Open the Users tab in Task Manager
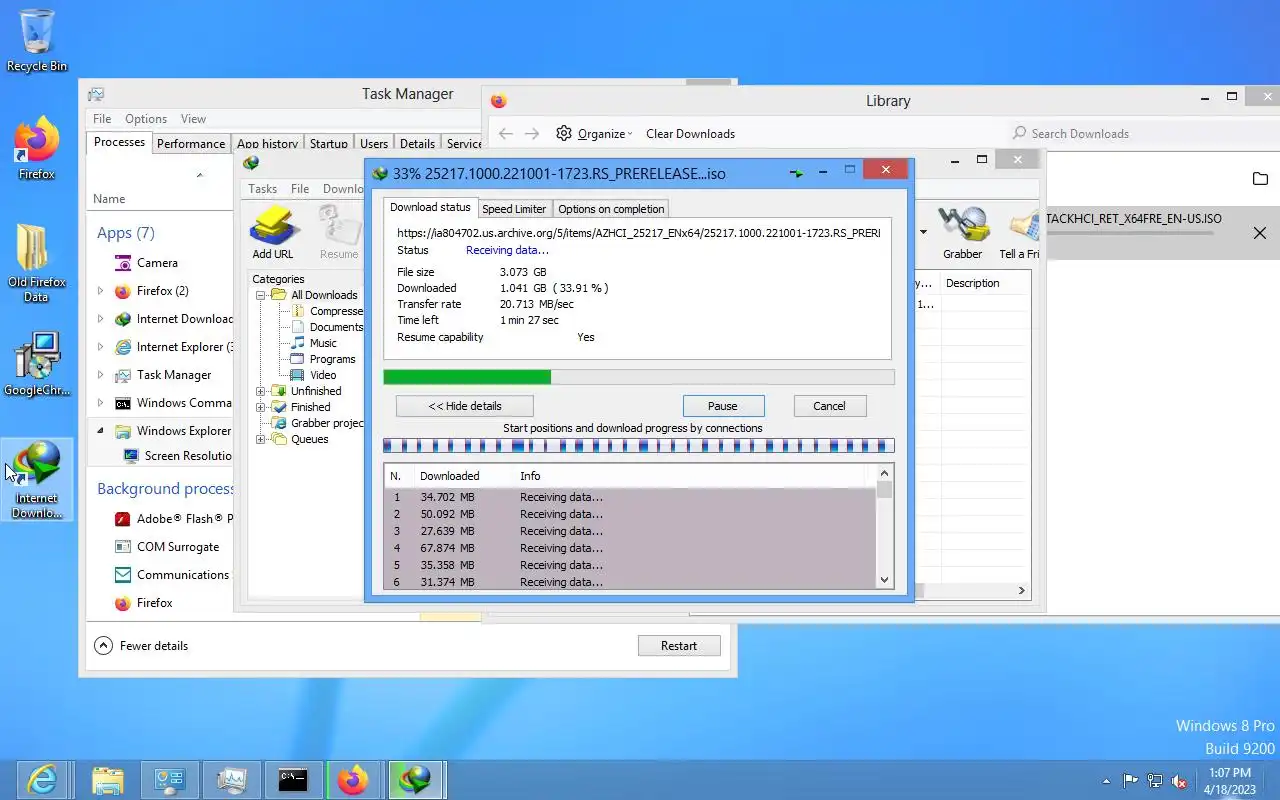Viewport: 1280px width, 800px height. pyautogui.click(x=374, y=143)
